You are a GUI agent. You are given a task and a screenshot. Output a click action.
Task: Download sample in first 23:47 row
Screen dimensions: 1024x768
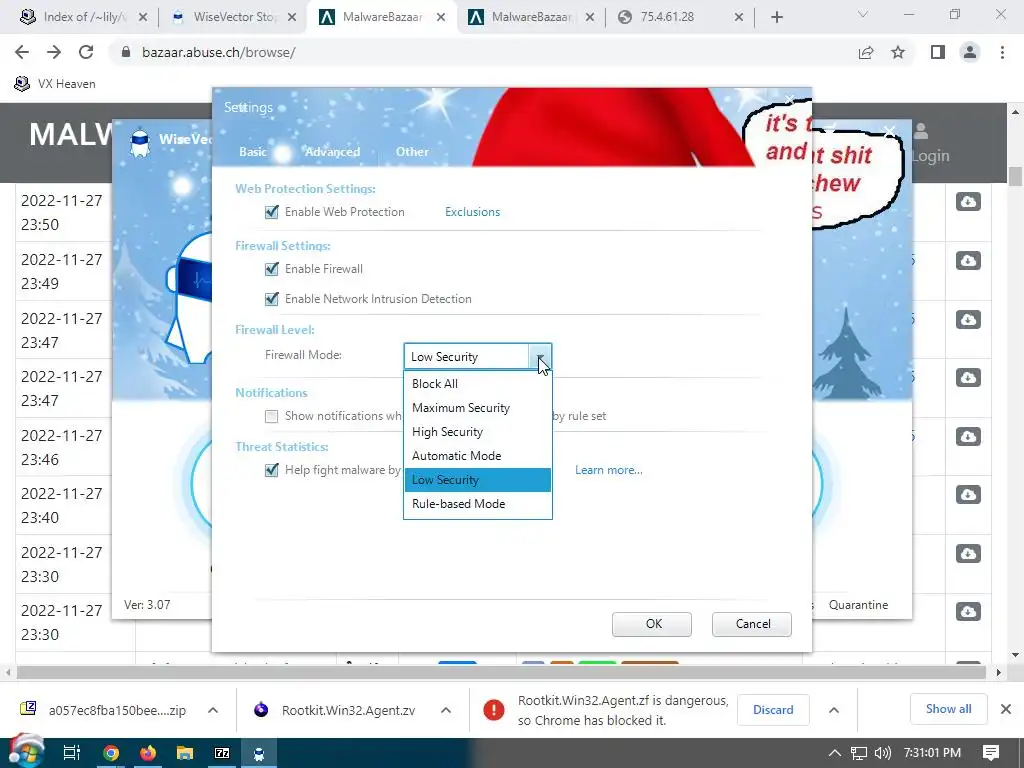tap(968, 319)
